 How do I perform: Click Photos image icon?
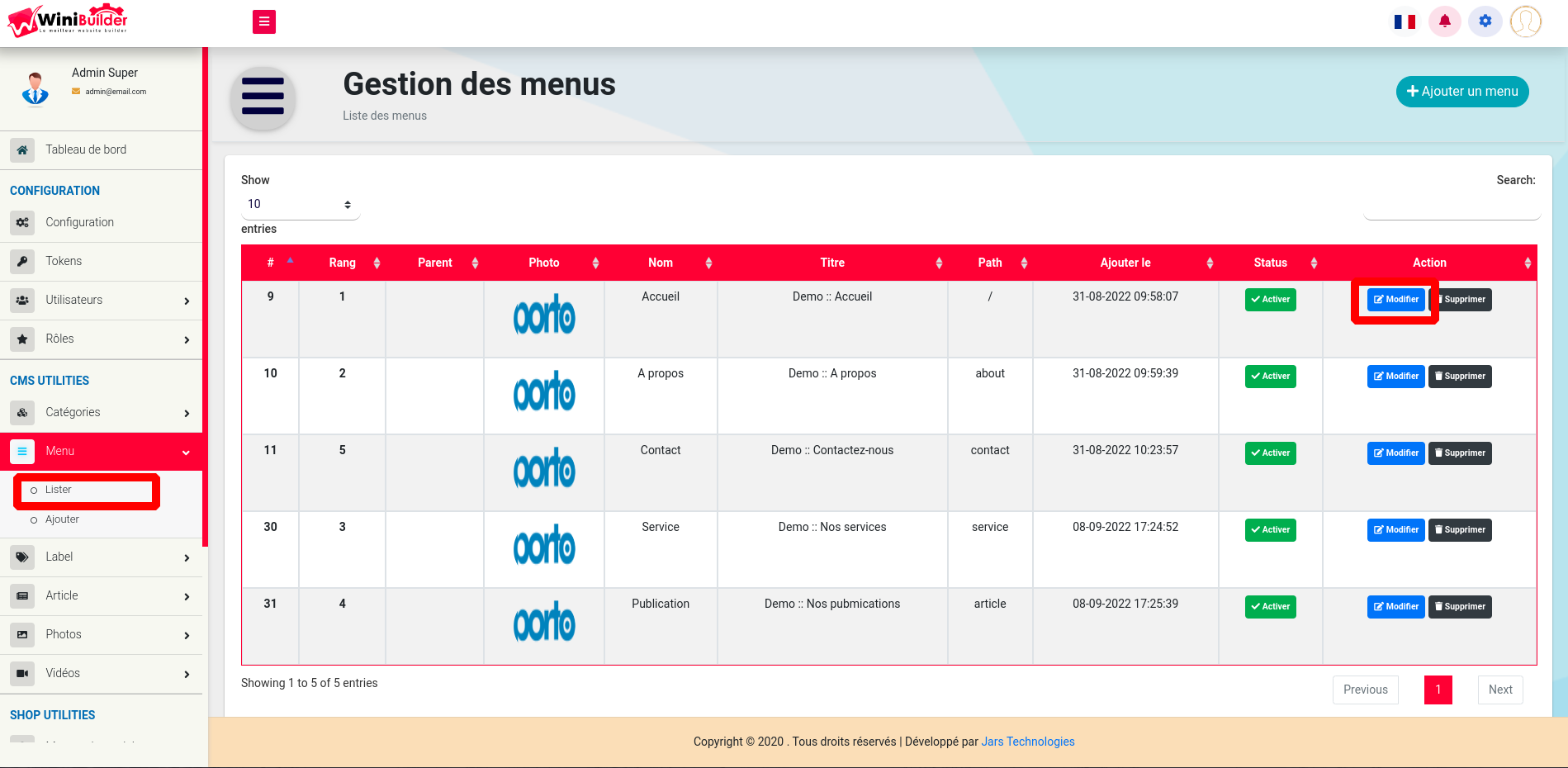pyautogui.click(x=22, y=635)
